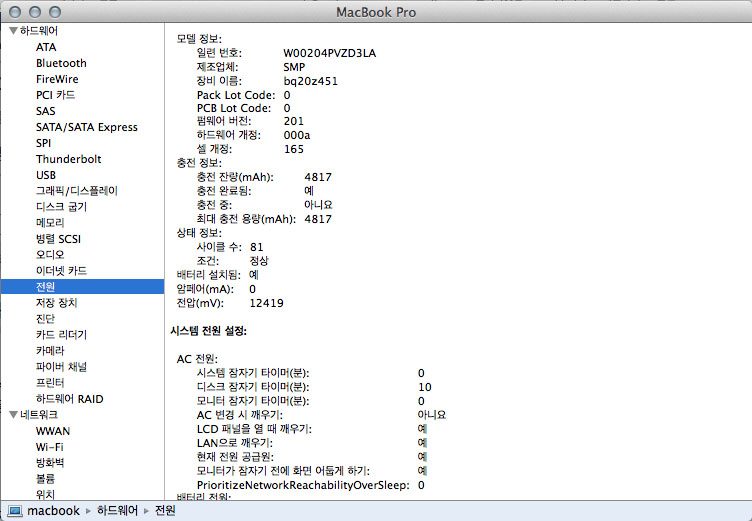Viewport: 752px width, 521px height.
Task: Open the 메모리 entry
Action: pyautogui.click(x=50, y=223)
